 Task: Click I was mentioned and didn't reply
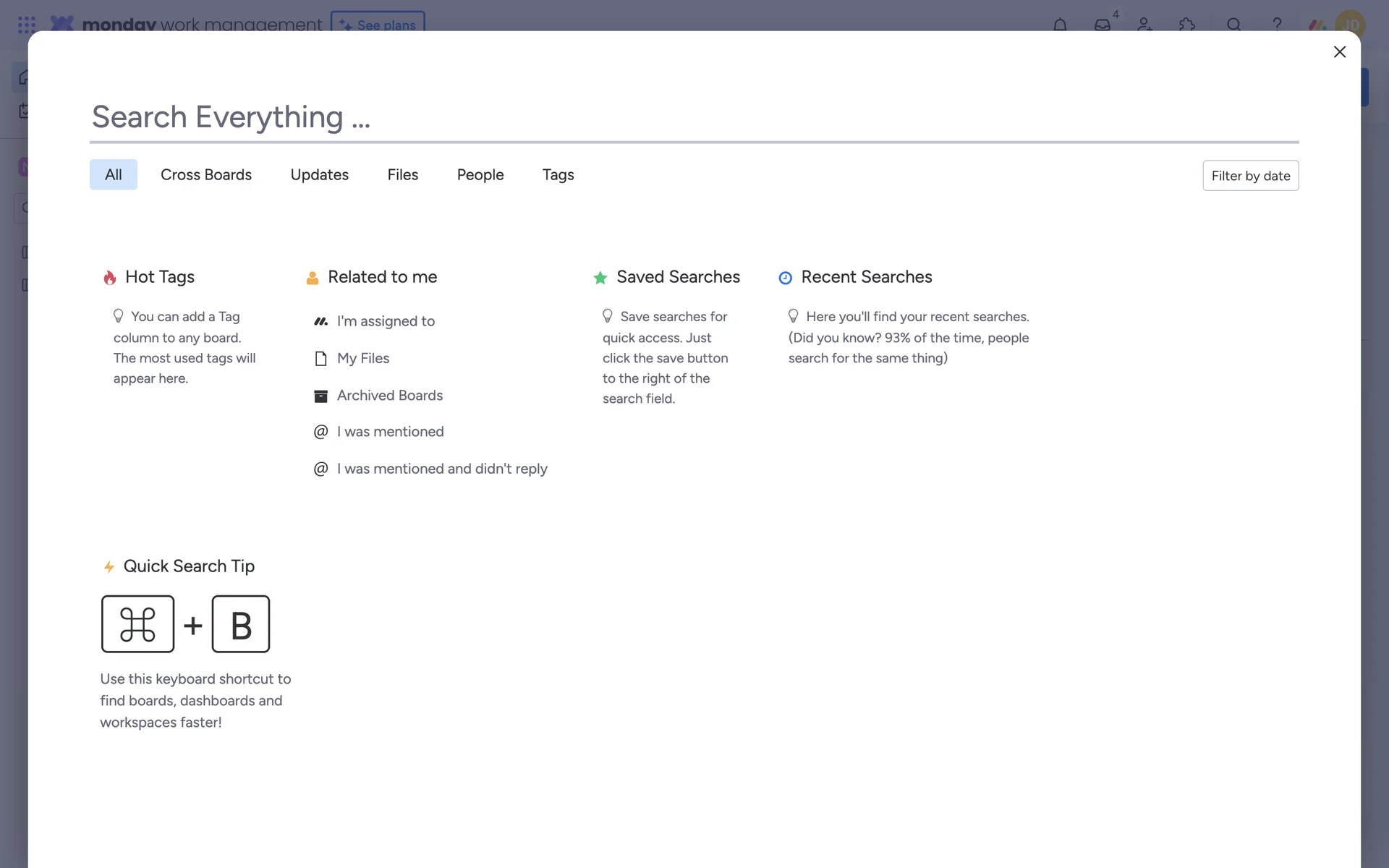441,469
